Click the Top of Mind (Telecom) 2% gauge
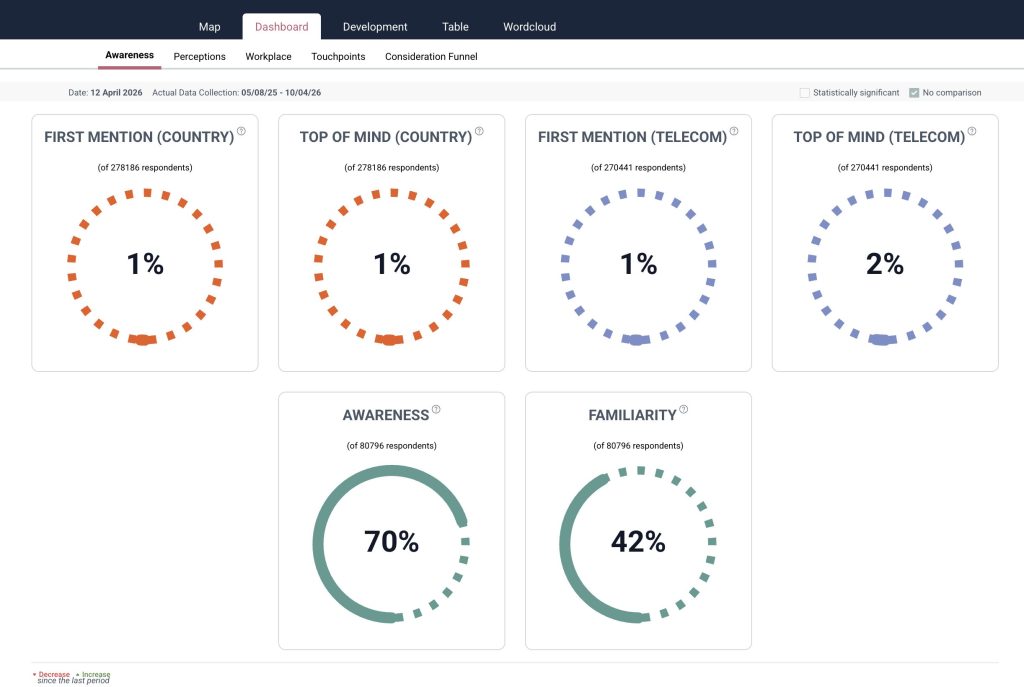The width and height of the screenshot is (1024, 687). point(885,264)
